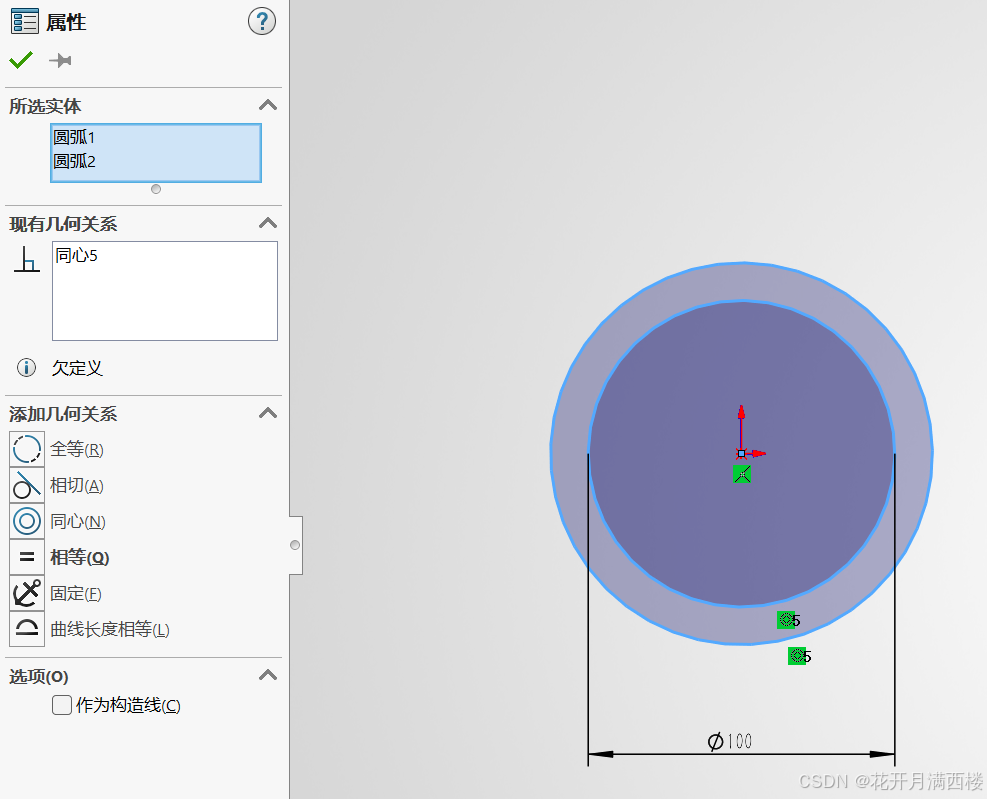The width and height of the screenshot is (987, 799).
Task: Select 同心5 in existing relations list
Action: point(77,255)
